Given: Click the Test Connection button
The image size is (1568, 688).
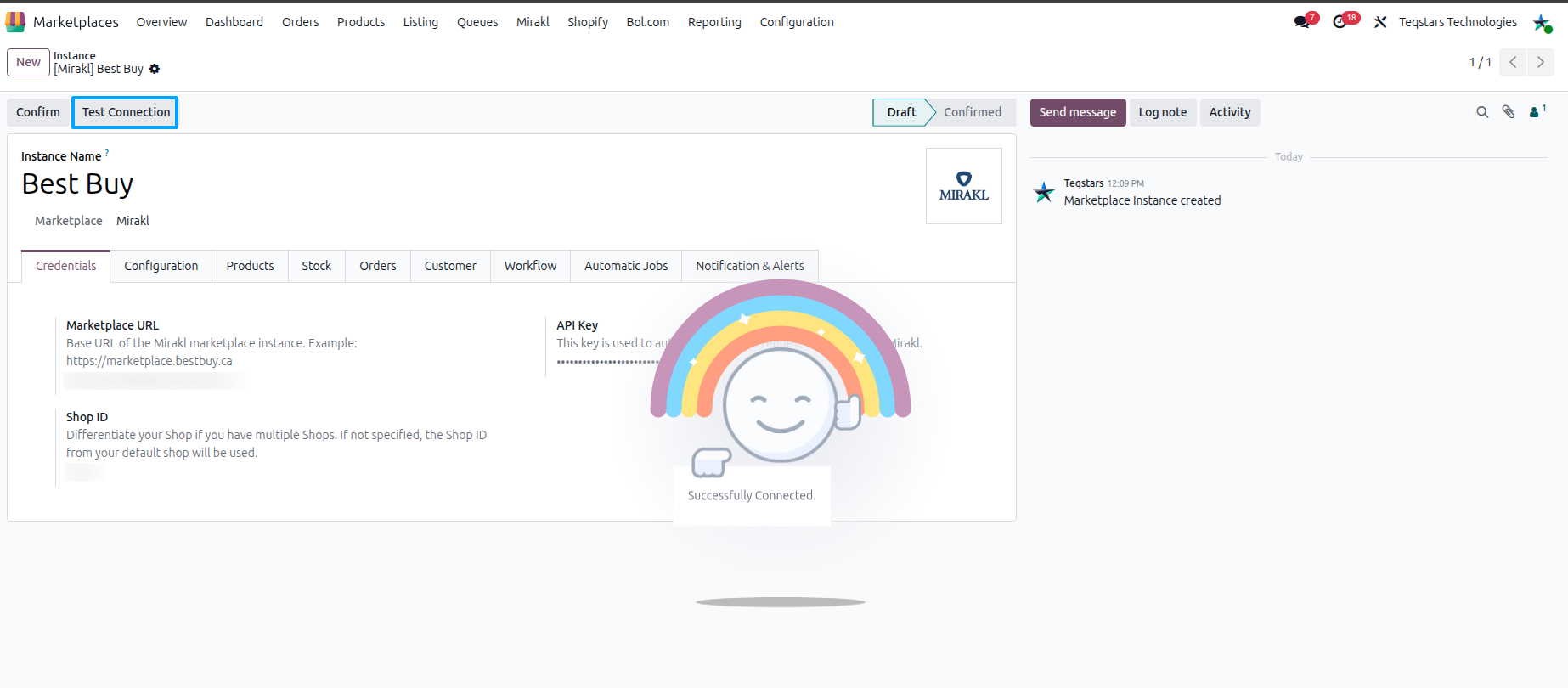Looking at the screenshot, I should (126, 112).
